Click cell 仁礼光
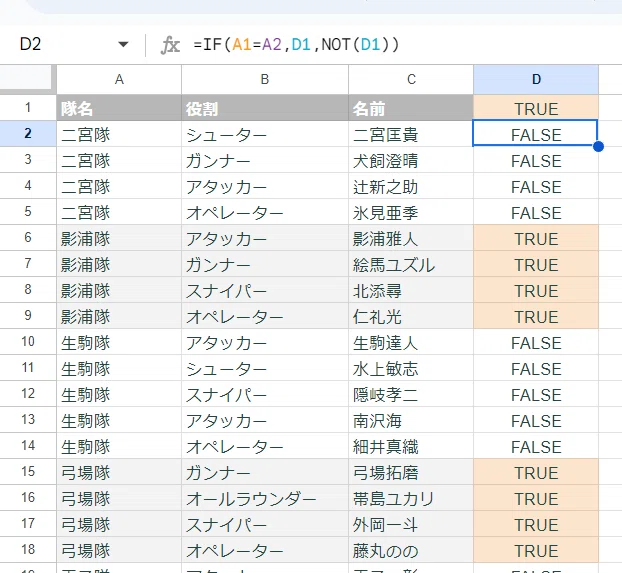This screenshot has width=622, height=573. pos(411,316)
